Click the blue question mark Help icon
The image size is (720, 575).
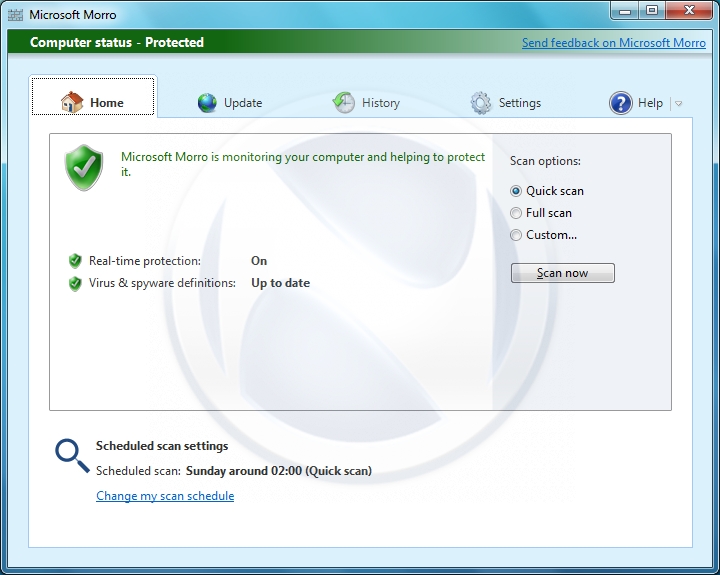(x=620, y=103)
